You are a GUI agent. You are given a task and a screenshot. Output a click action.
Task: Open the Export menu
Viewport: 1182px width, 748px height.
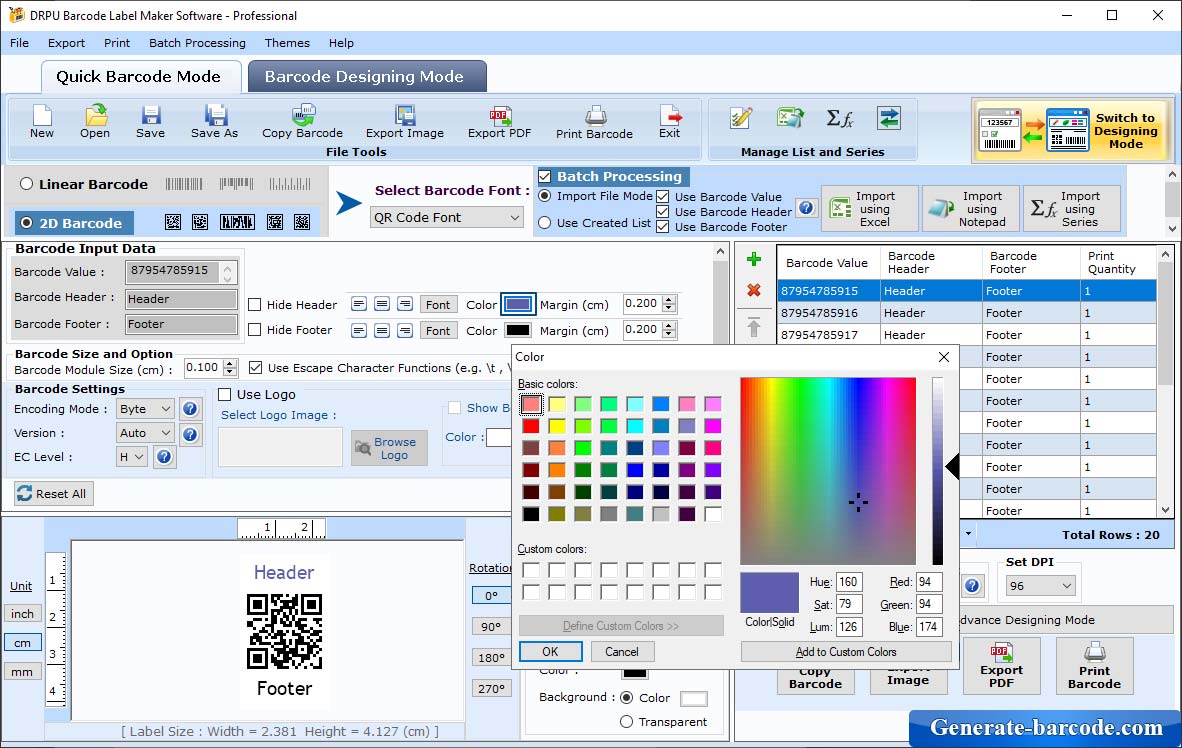click(66, 43)
